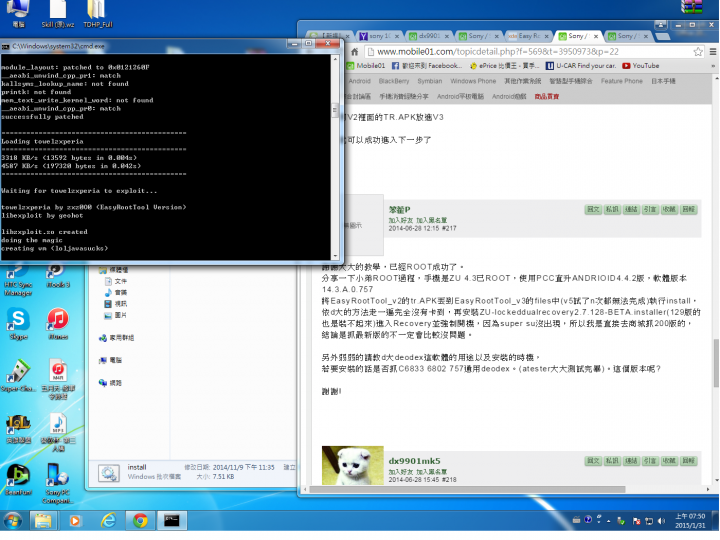
Task: Bookmark this page with the star icon
Action: tap(698, 52)
